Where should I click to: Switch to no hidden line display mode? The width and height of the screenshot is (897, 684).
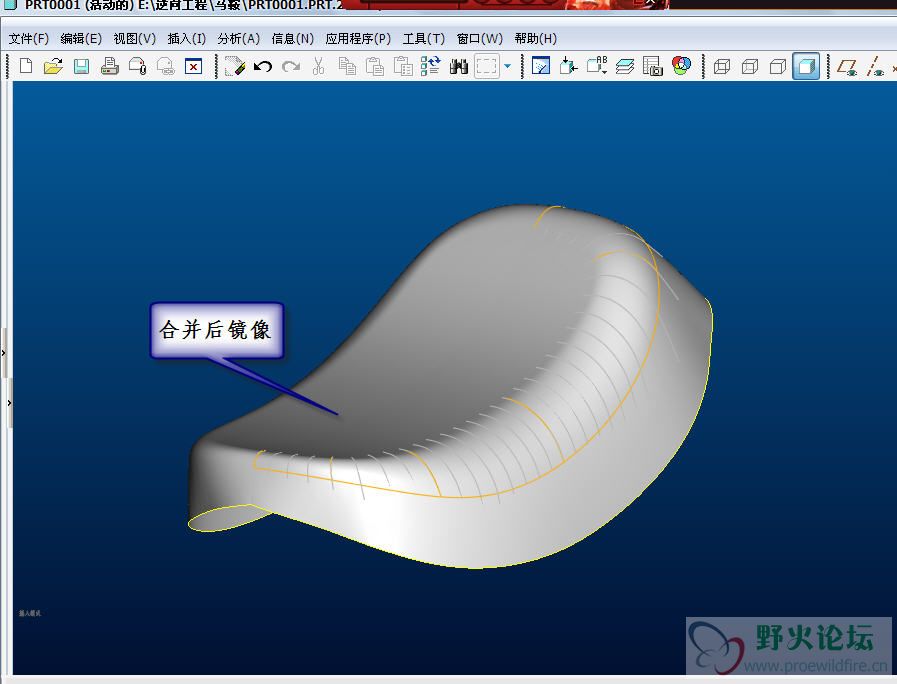778,67
